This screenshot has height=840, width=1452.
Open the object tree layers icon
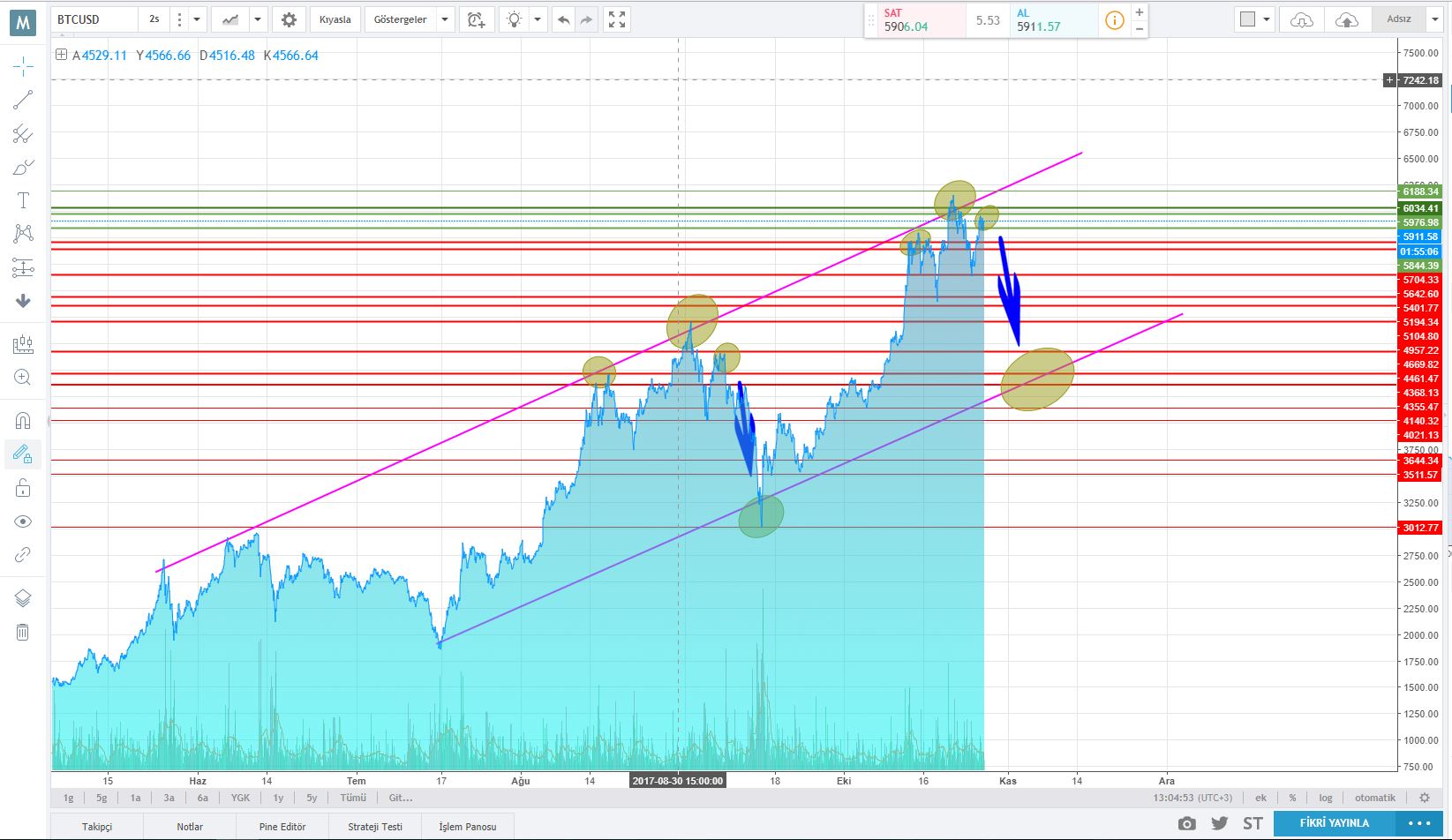(23, 598)
